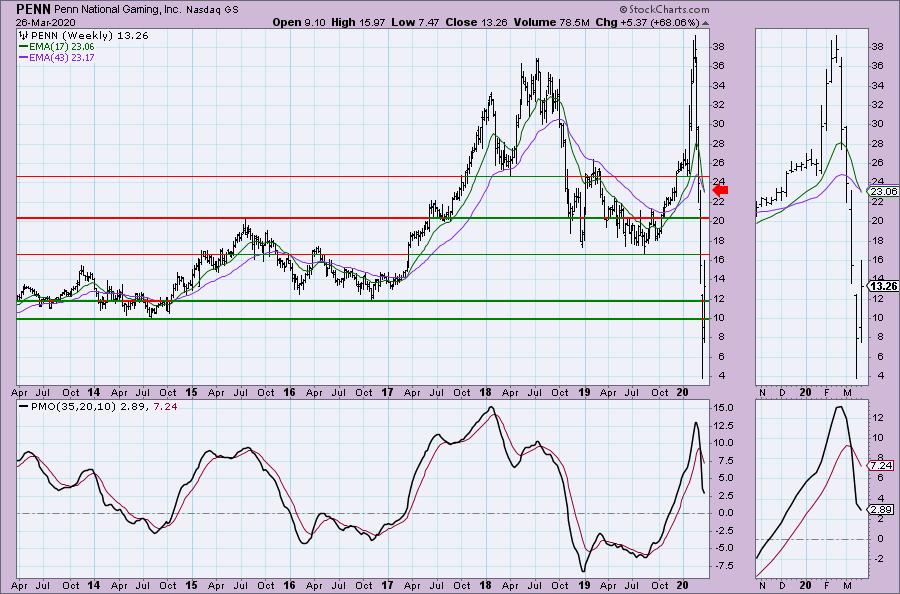900x594 pixels.
Task: Click the 7.24 PMO signal flag on right axis
Action: point(882,465)
